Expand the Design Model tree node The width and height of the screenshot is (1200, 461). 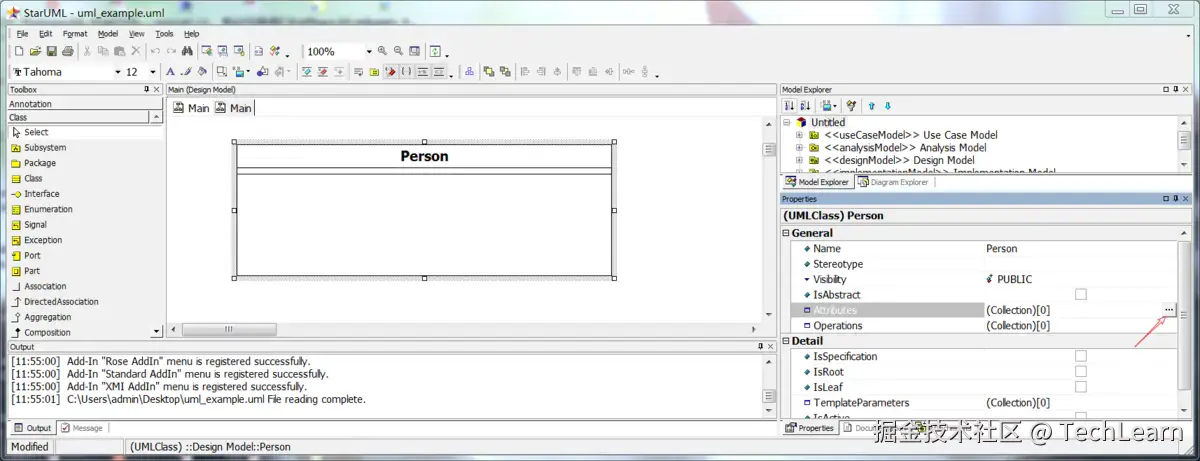(799, 160)
